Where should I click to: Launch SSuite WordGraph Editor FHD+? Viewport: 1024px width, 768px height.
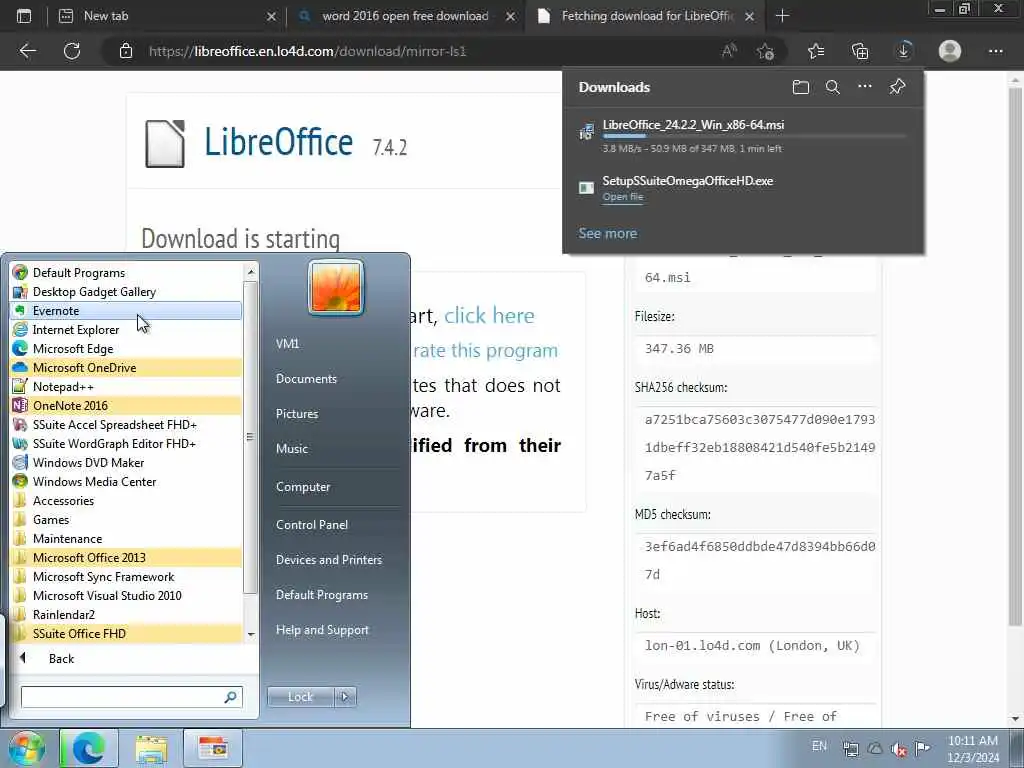tap(126, 443)
